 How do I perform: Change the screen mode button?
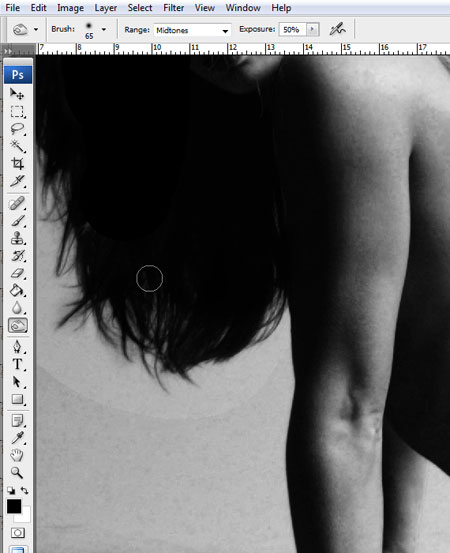click(18, 549)
